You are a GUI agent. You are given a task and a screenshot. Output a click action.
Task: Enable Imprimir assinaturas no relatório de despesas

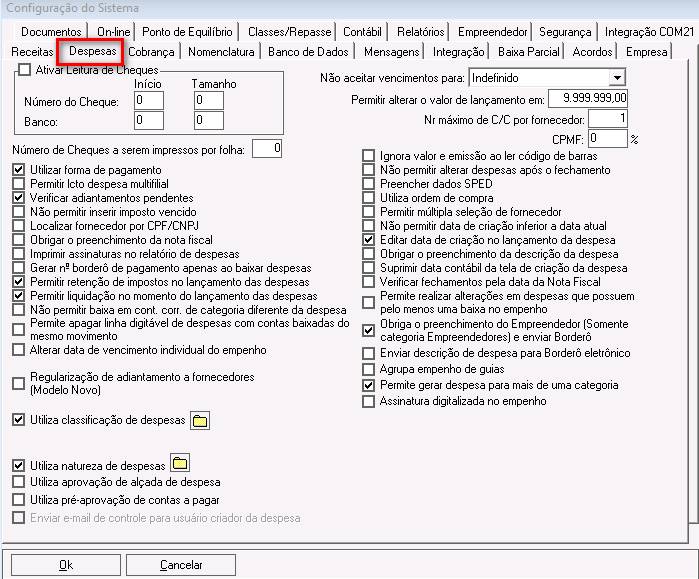[18, 254]
